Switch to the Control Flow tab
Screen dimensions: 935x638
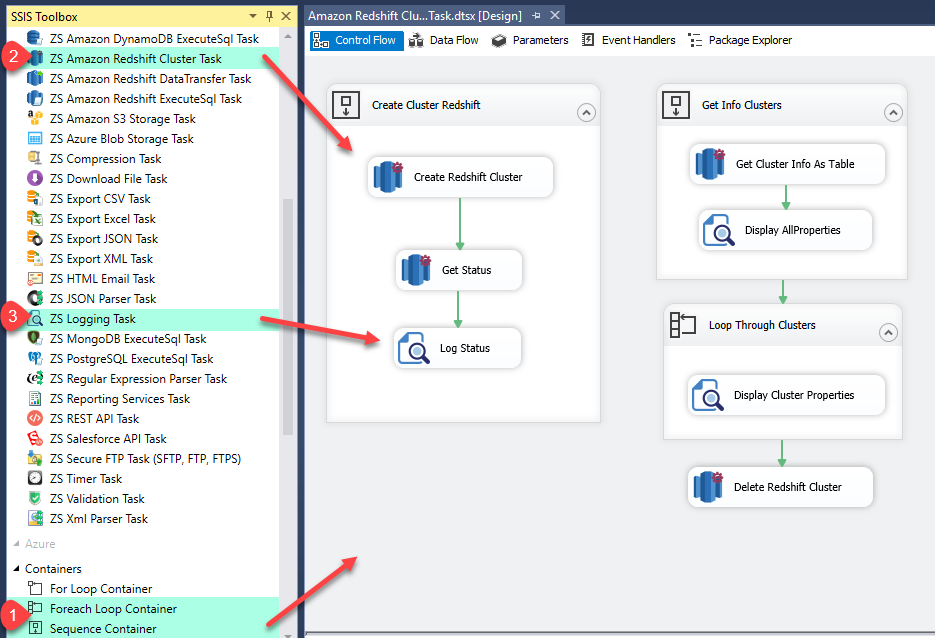coord(357,41)
